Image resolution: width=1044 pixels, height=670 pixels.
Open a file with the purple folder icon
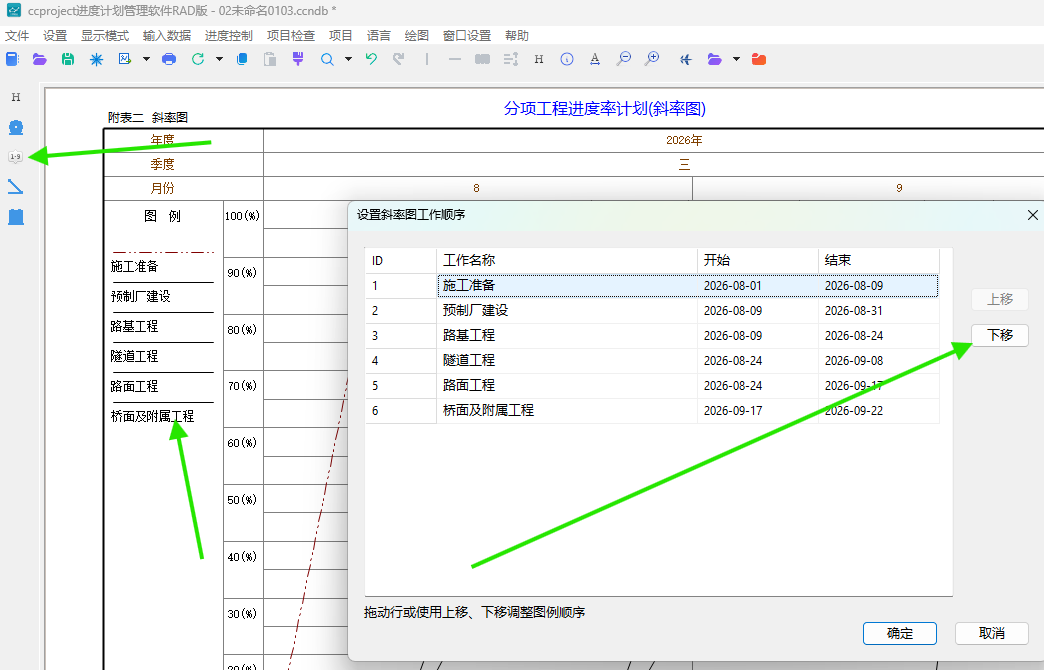coord(39,59)
